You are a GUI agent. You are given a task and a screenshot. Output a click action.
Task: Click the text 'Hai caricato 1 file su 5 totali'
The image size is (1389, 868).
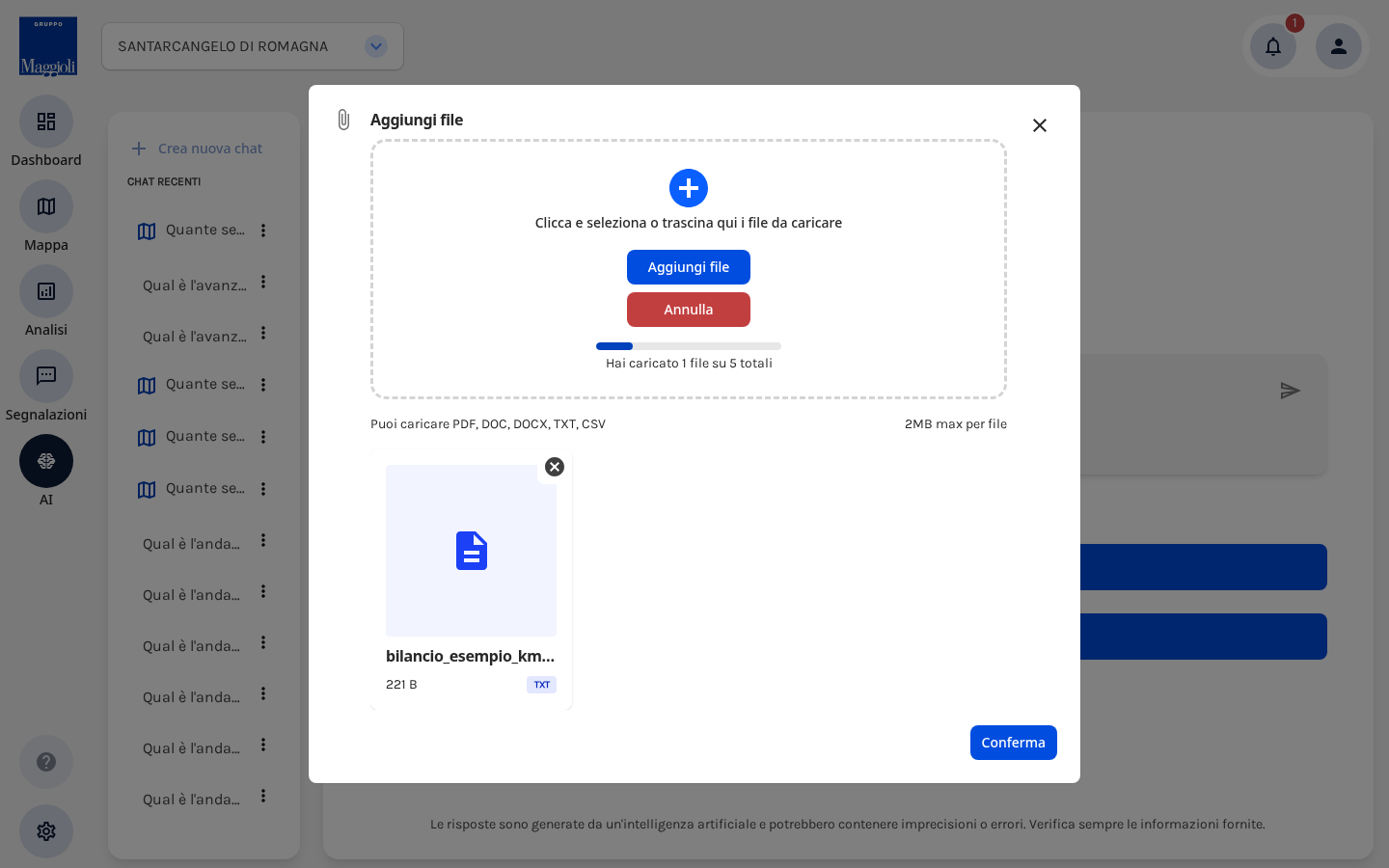pyautogui.click(x=689, y=364)
